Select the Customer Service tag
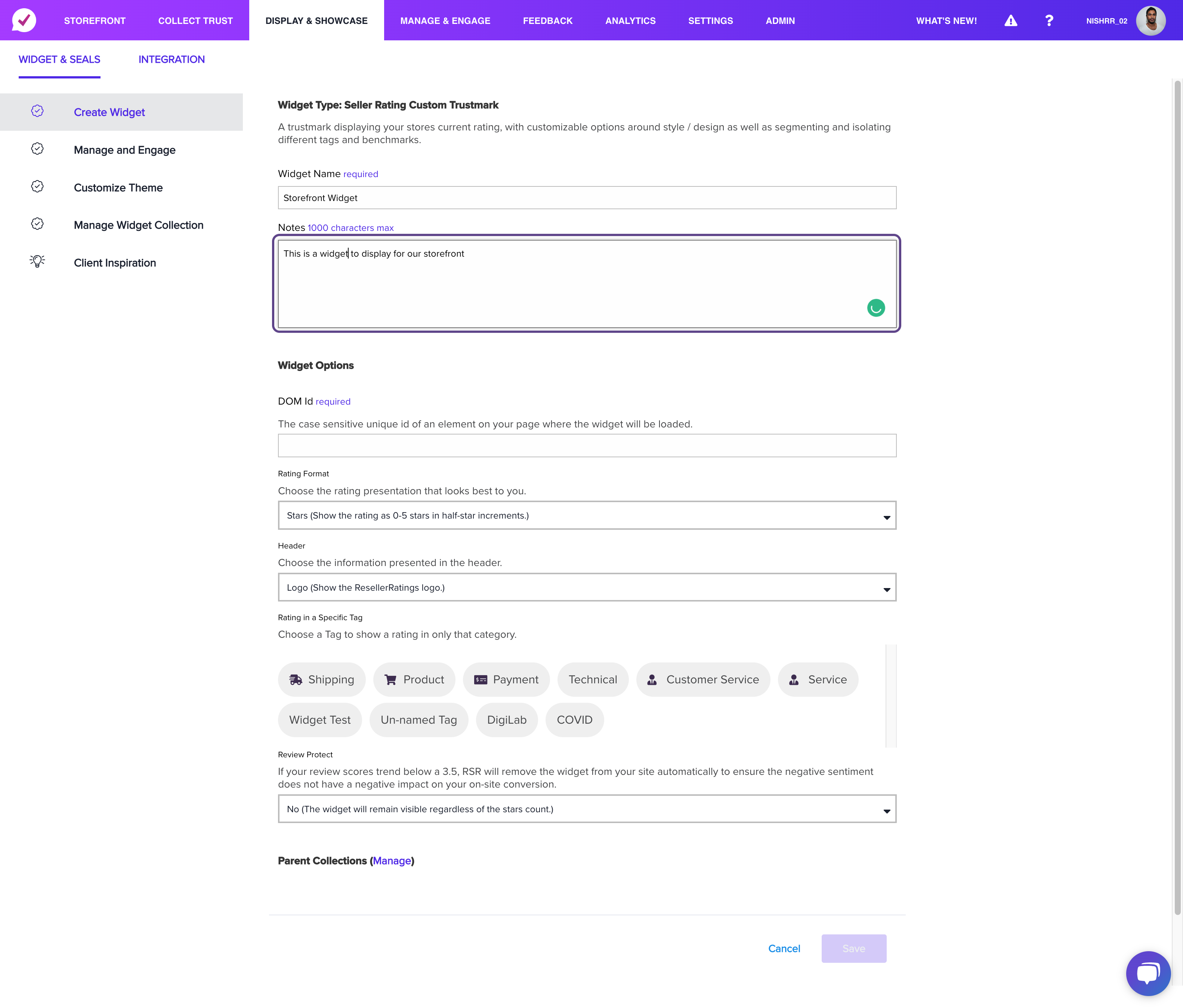1183x1008 pixels. point(703,679)
